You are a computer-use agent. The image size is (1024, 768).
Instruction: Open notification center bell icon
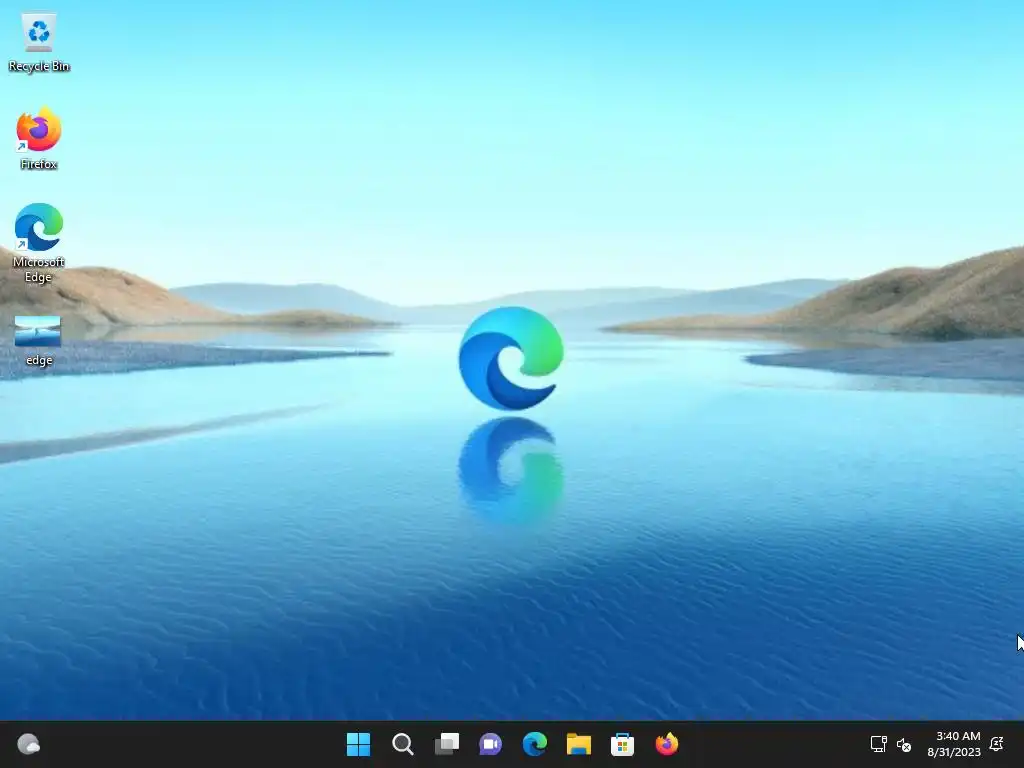pos(997,744)
